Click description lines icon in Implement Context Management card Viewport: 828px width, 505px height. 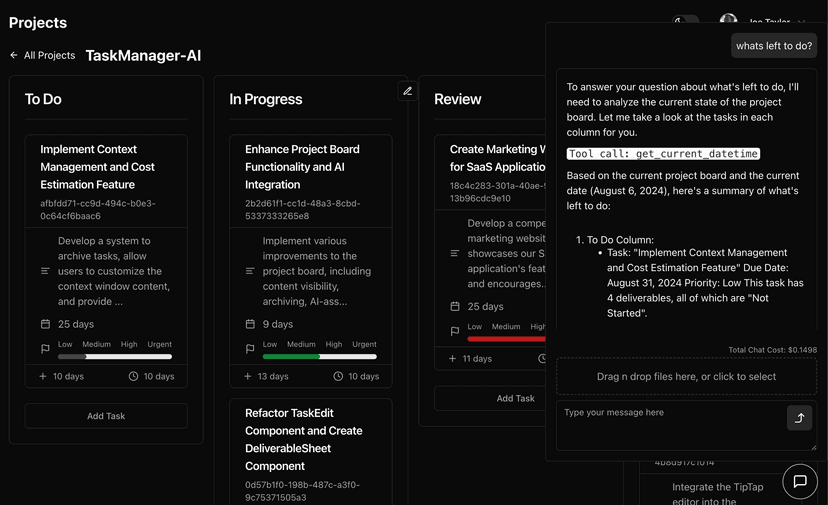[x=45, y=271]
